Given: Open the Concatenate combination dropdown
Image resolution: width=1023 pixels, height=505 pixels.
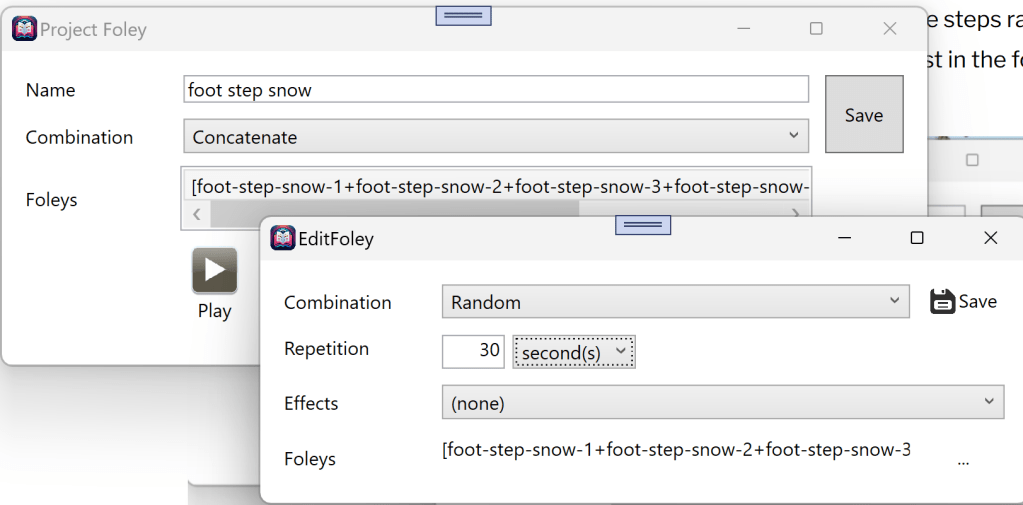Looking at the screenshot, I should [x=496, y=137].
